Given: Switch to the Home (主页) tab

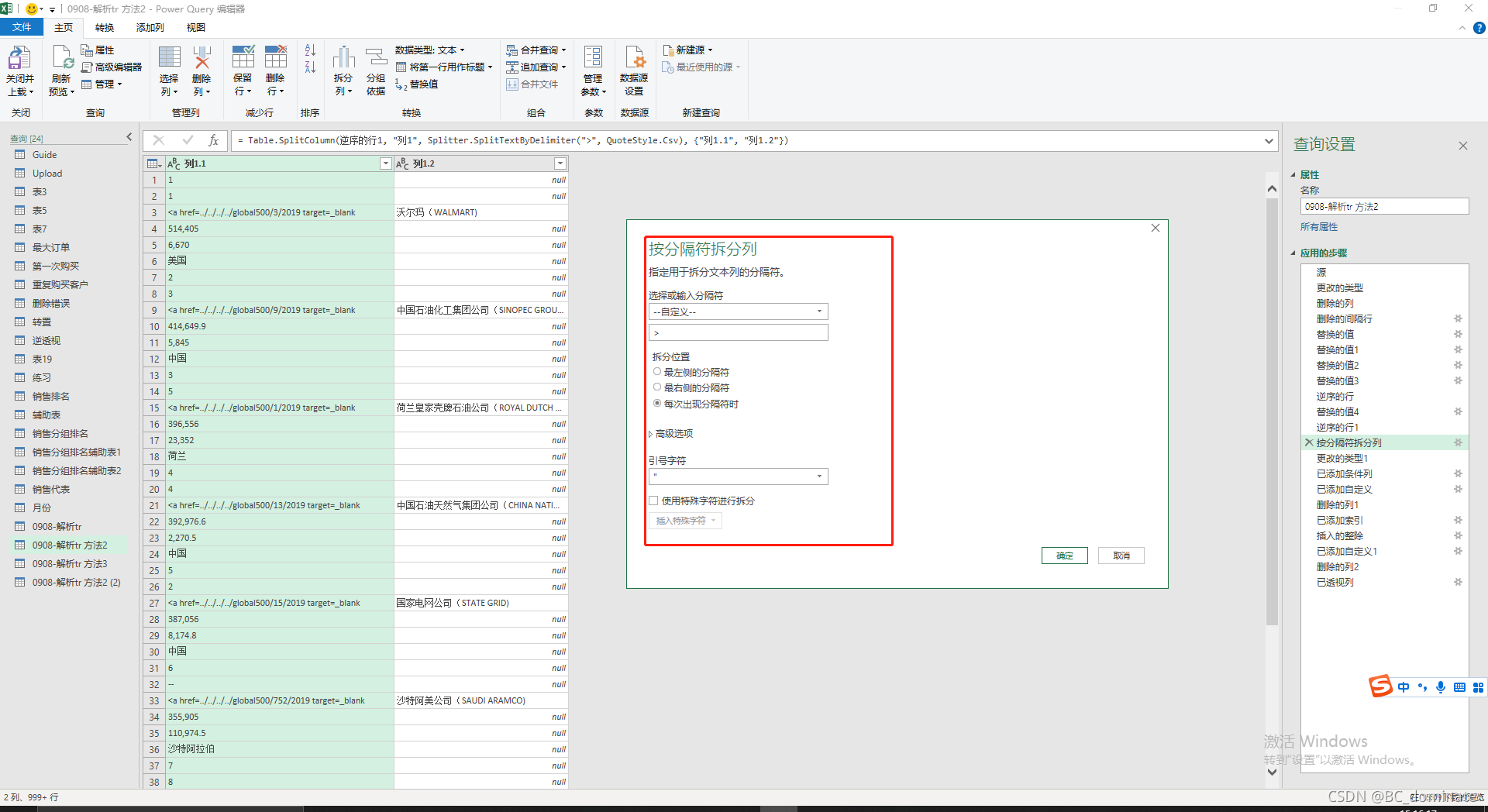Looking at the screenshot, I should pyautogui.click(x=64, y=28).
